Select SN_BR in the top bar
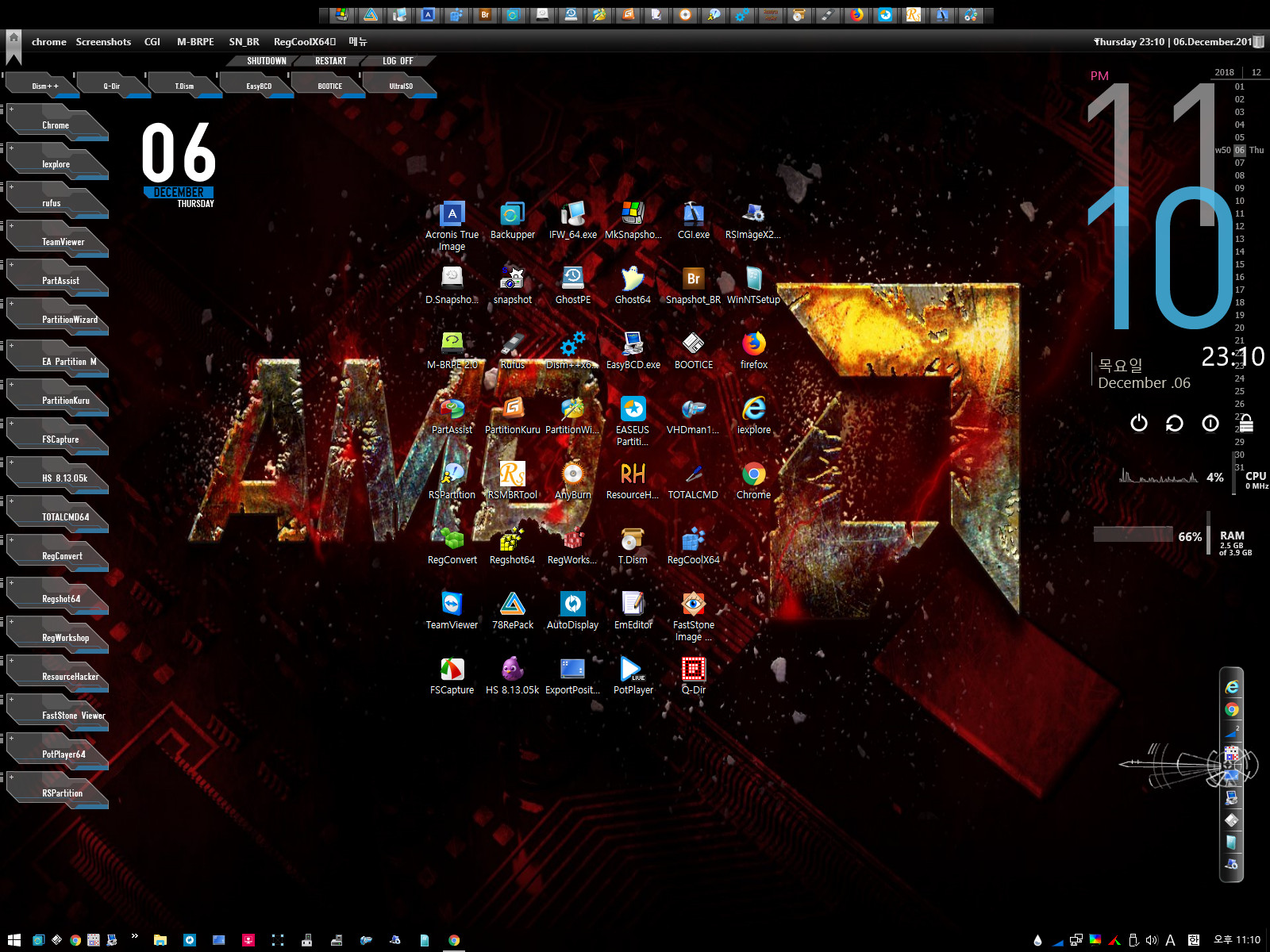This screenshot has width=1270, height=952. pyautogui.click(x=244, y=41)
